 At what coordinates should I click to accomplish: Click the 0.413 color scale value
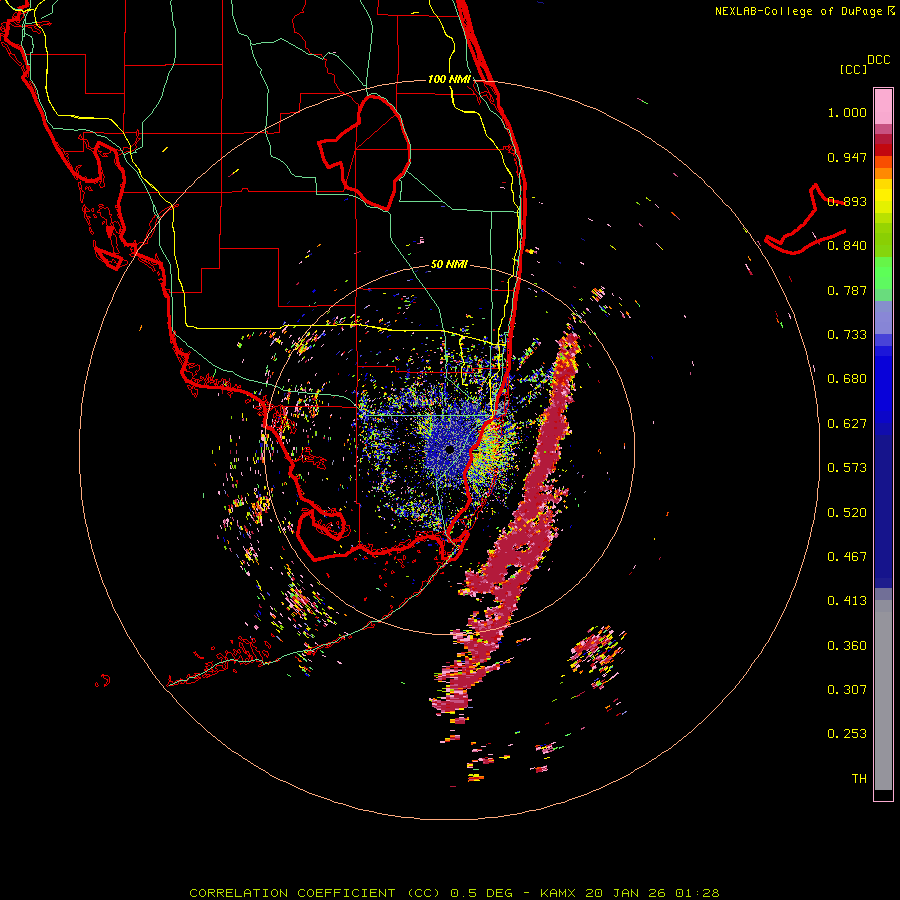coord(847,601)
